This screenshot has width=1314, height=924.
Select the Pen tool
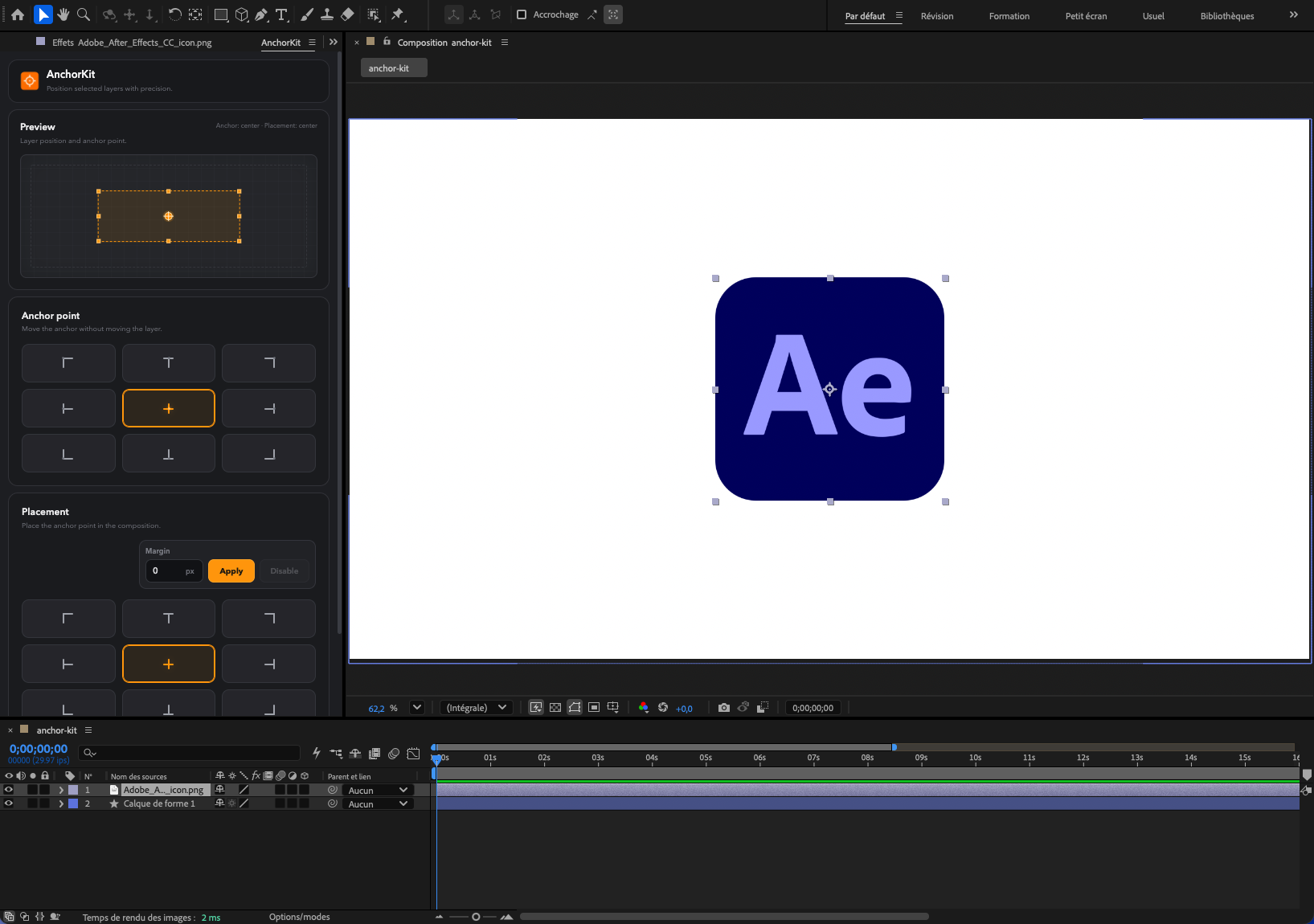click(262, 14)
